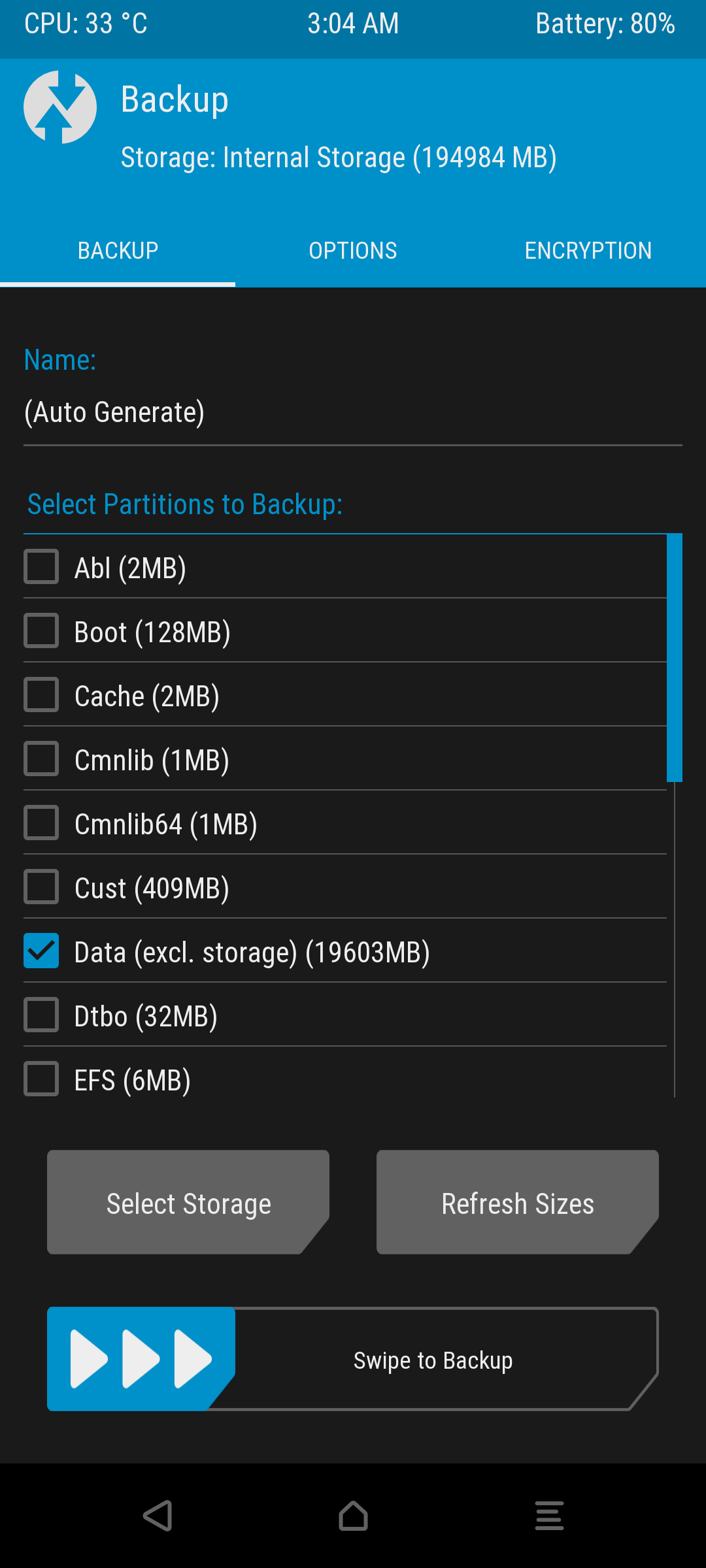Viewport: 706px width, 1568px height.
Task: Tap the home navigation icon
Action: pos(353,1516)
